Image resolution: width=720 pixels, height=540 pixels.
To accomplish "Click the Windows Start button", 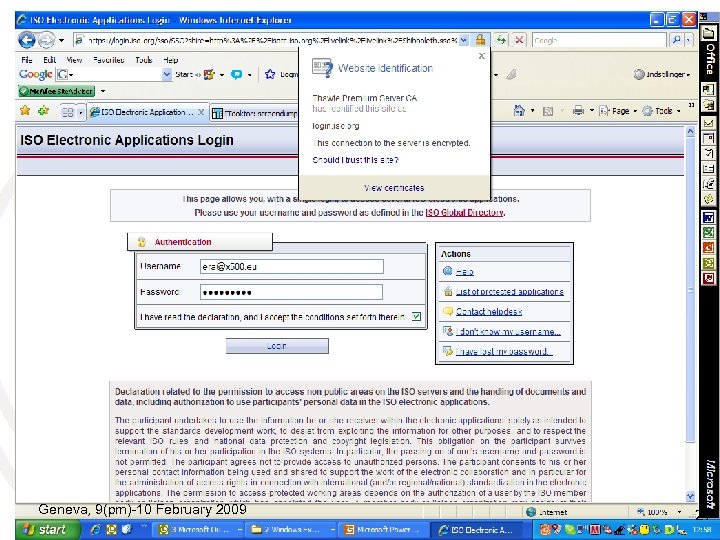I will coord(47,529).
